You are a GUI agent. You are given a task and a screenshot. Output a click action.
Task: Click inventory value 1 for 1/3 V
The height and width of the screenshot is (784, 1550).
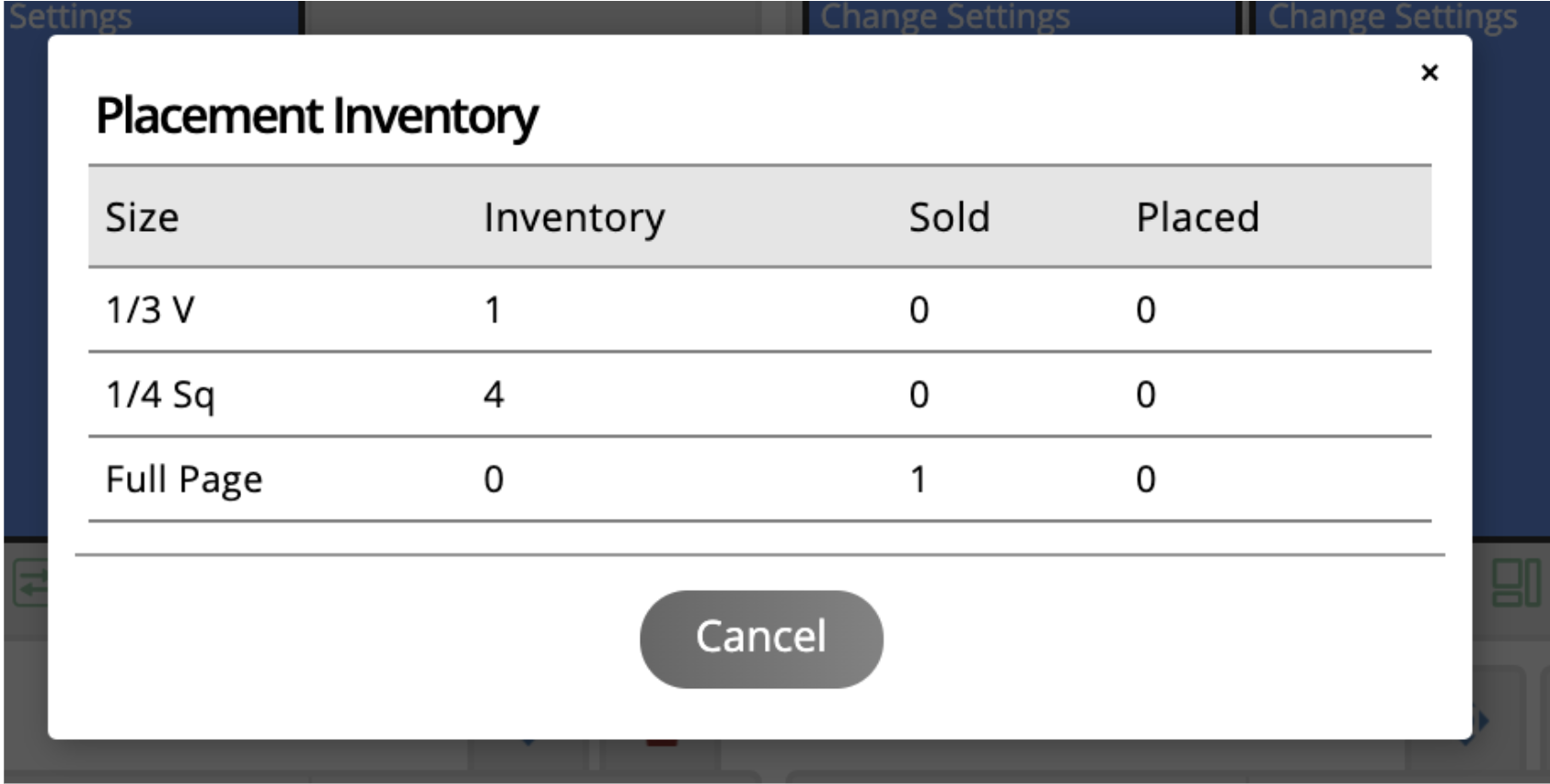492,310
